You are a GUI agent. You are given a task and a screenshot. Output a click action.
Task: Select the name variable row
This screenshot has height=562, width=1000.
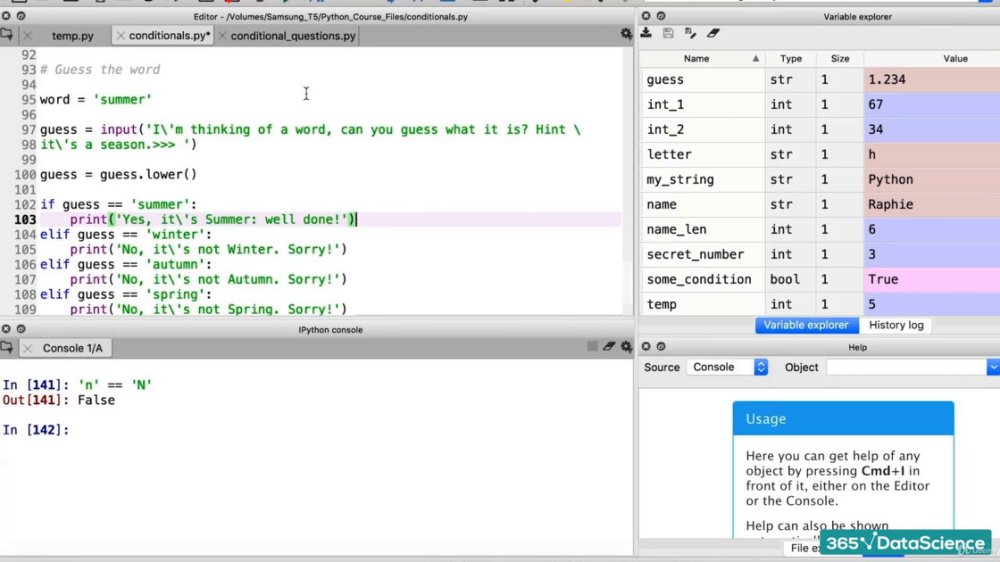coord(820,205)
